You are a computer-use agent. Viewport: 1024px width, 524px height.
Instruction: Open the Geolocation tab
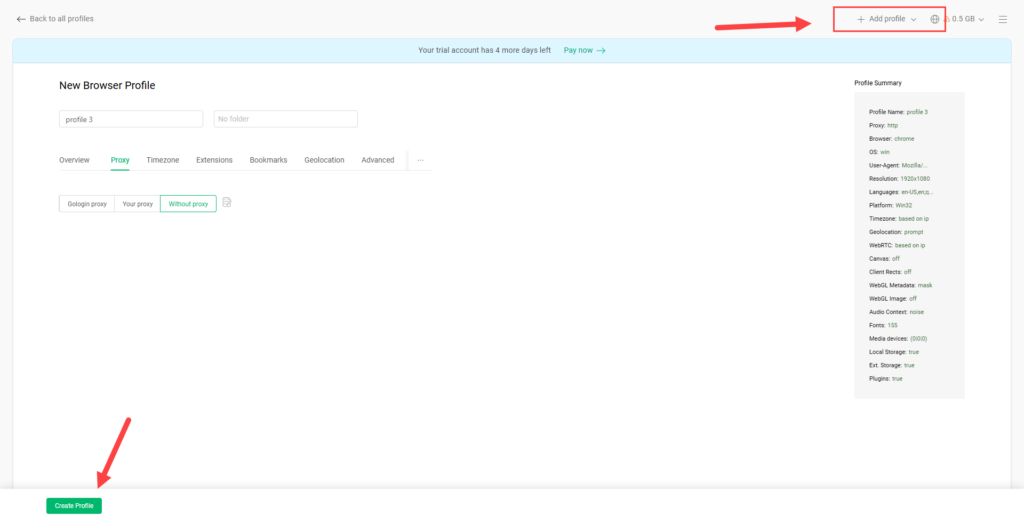point(324,160)
